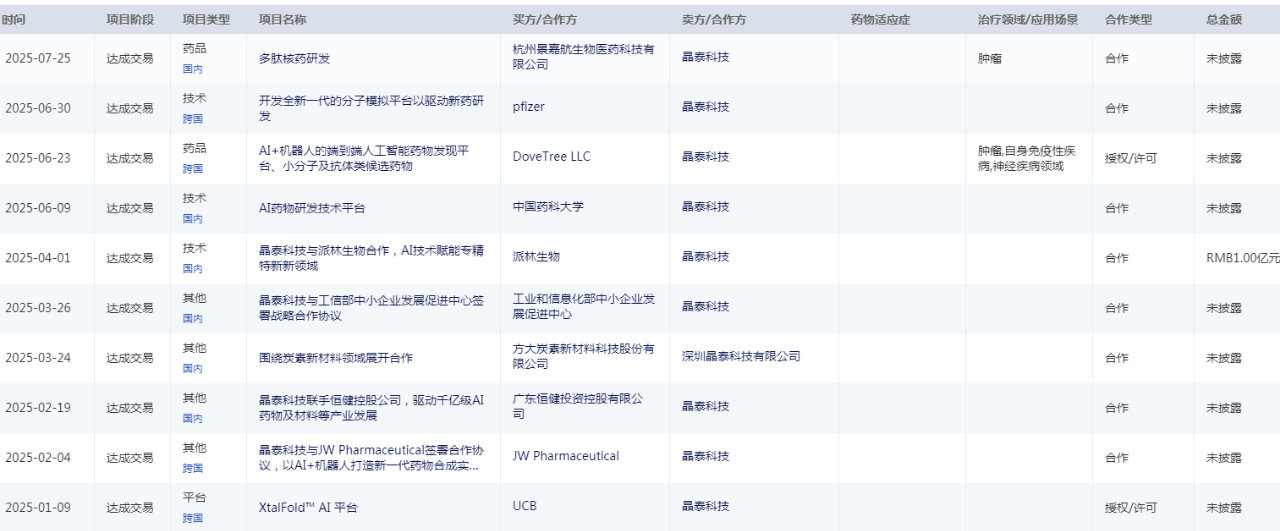Click 授权/许可 in the UCB row
This screenshot has height=531, width=1280.
[1131, 508]
